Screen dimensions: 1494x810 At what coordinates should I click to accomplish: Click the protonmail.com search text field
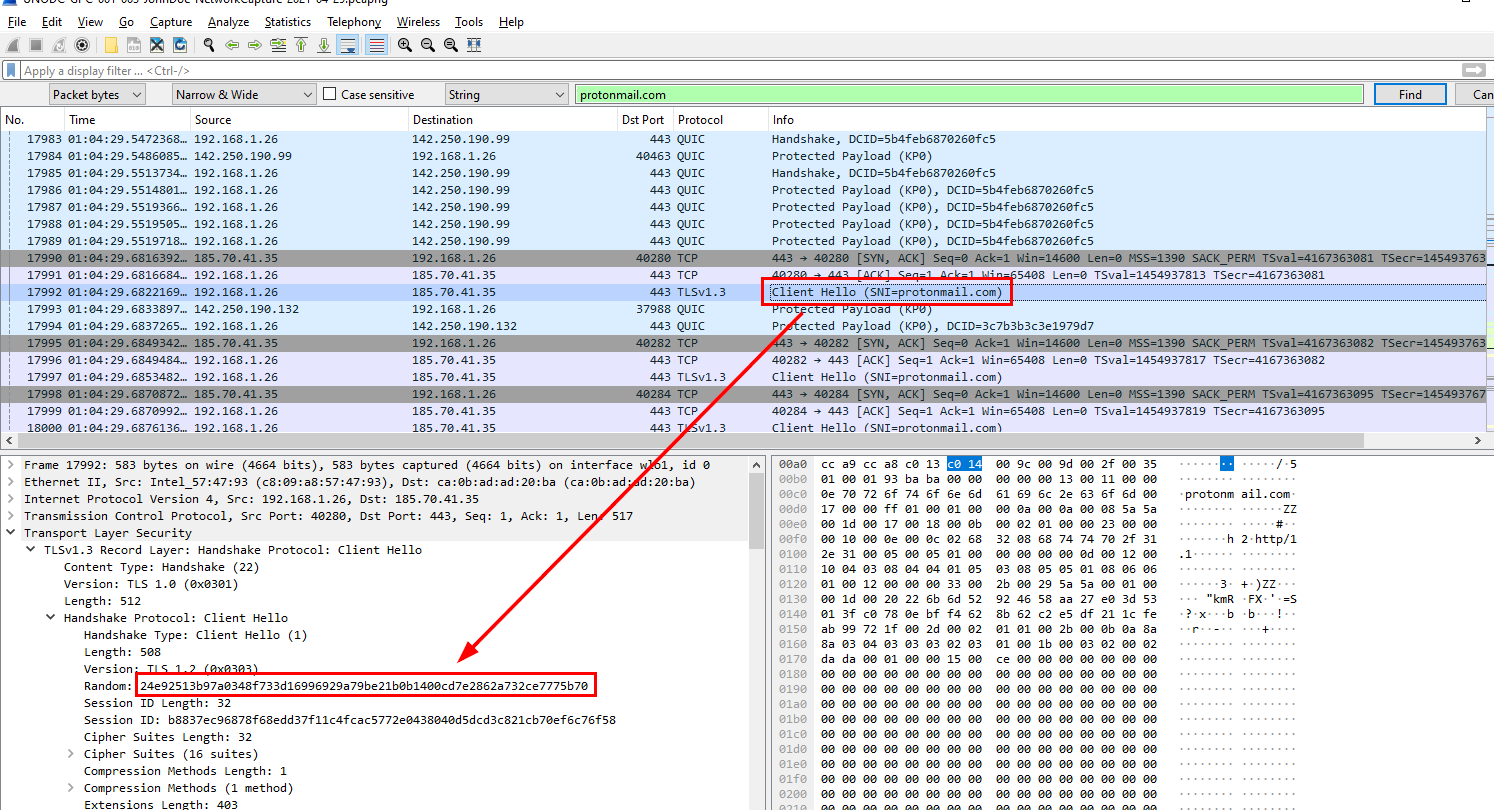968,95
